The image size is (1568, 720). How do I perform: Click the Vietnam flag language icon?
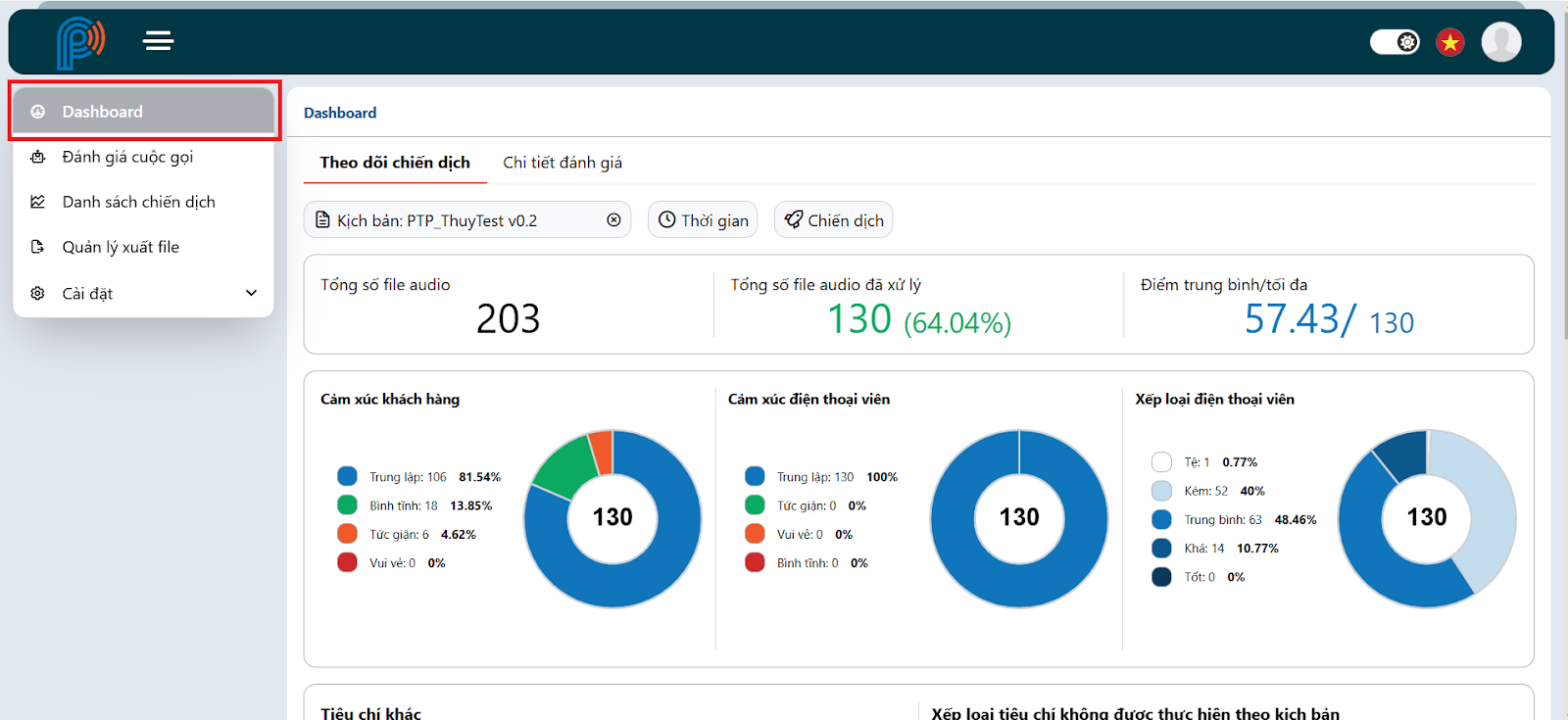(1450, 42)
